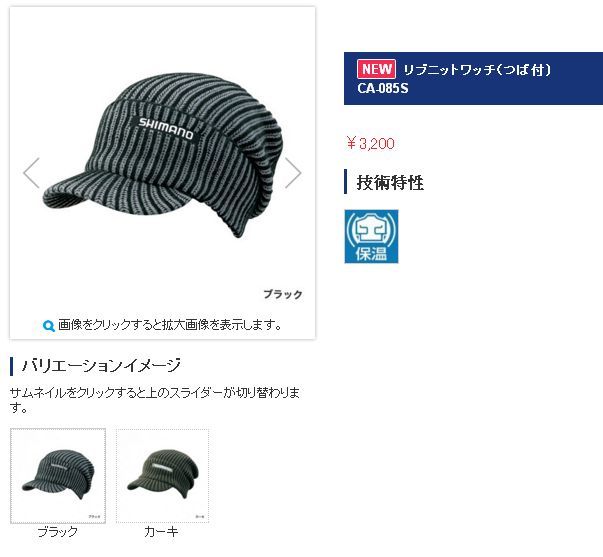Click the ¥3,200 price
The image size is (603, 557).
point(371,143)
